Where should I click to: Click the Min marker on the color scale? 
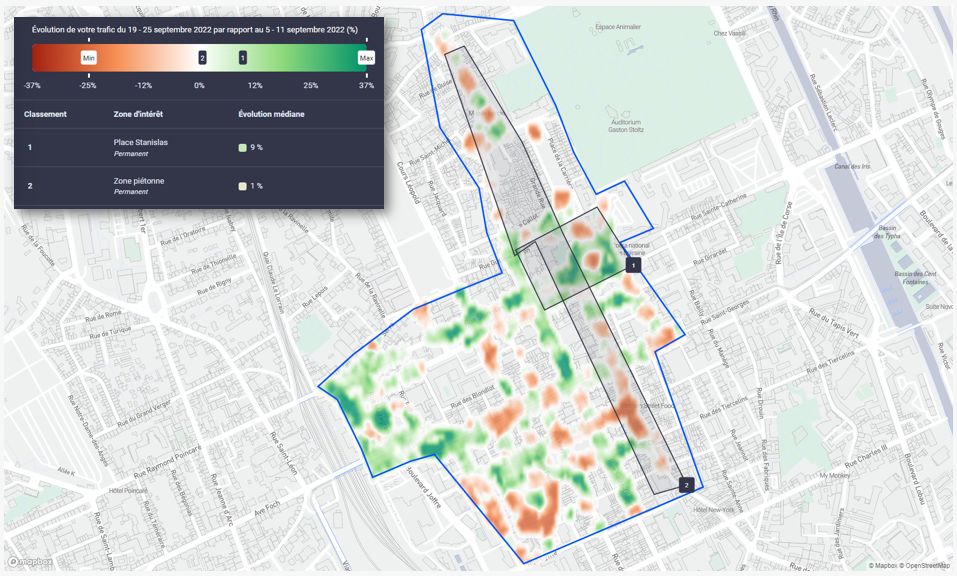pos(88,58)
